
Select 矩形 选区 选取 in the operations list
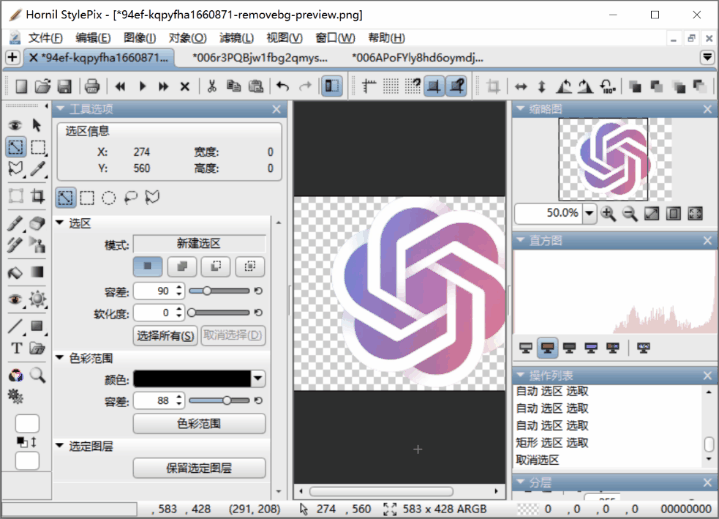click(552, 443)
